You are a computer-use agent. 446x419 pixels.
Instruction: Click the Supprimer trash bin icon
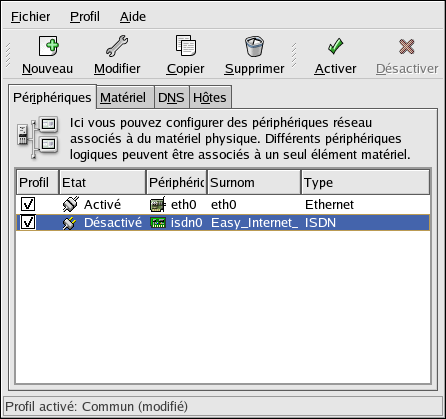click(254, 46)
